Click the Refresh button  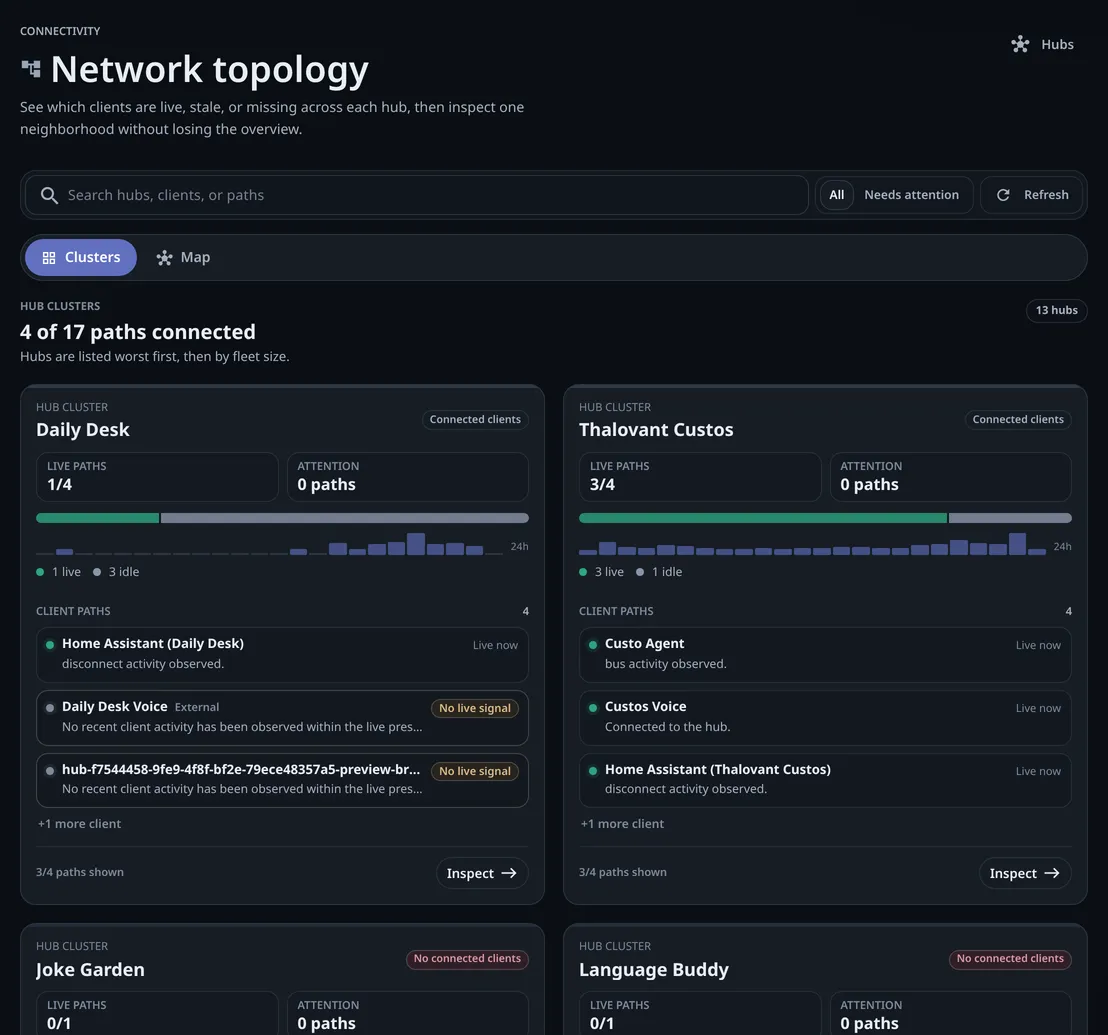tap(1032, 195)
